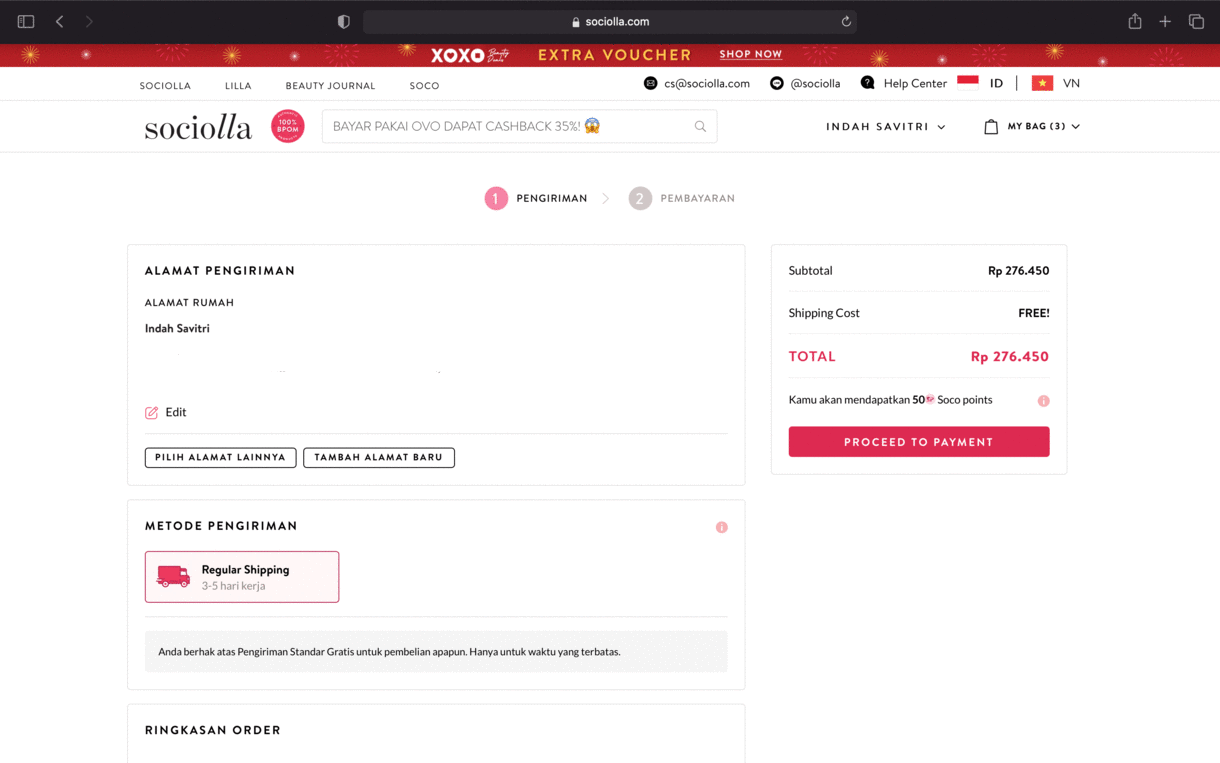Click the browser forward arrow

[x=89, y=21]
